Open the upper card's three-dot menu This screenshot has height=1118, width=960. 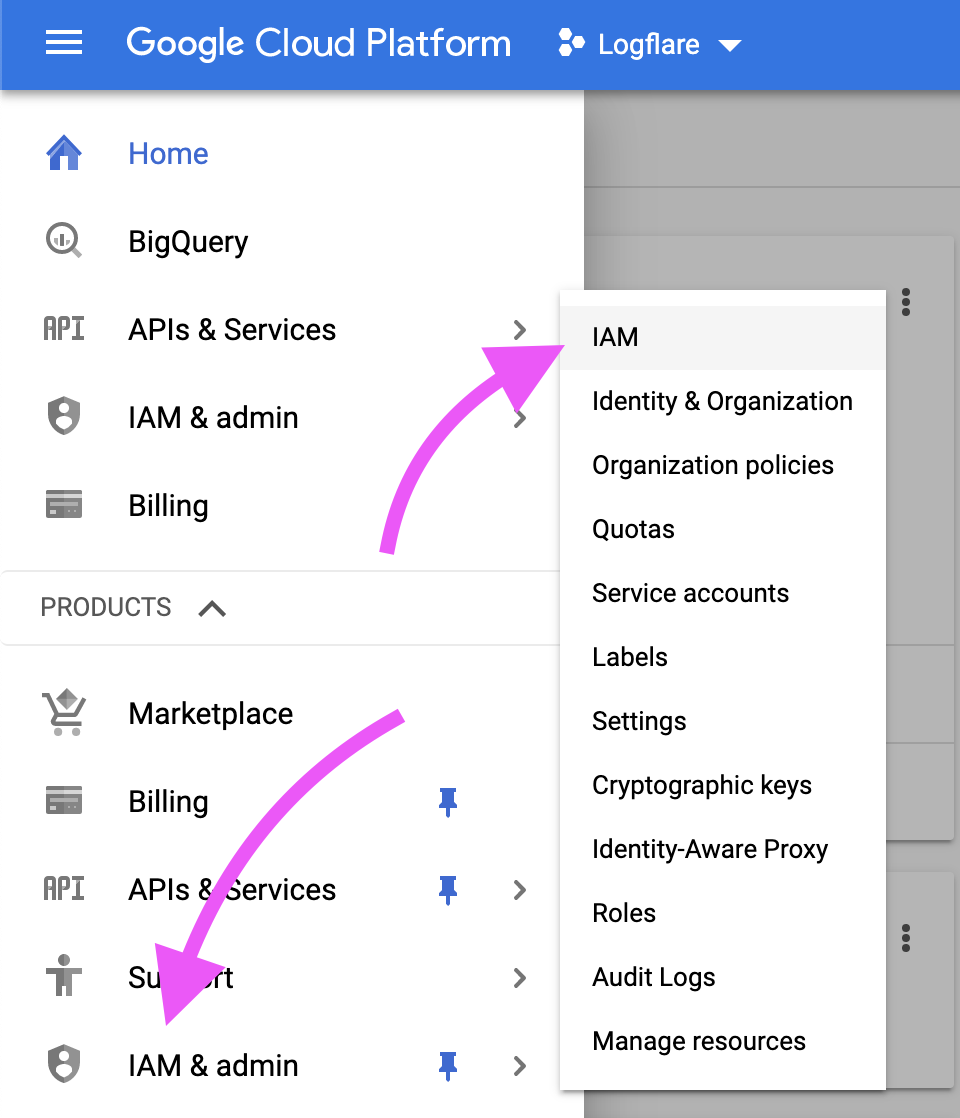(x=906, y=302)
